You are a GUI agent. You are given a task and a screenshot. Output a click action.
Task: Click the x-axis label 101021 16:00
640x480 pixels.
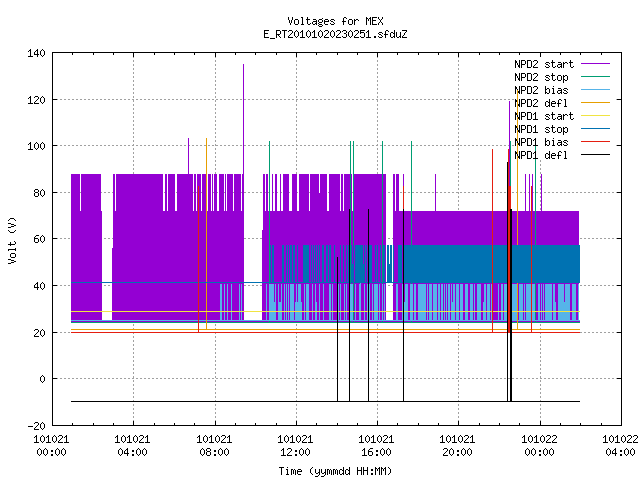[376, 446]
